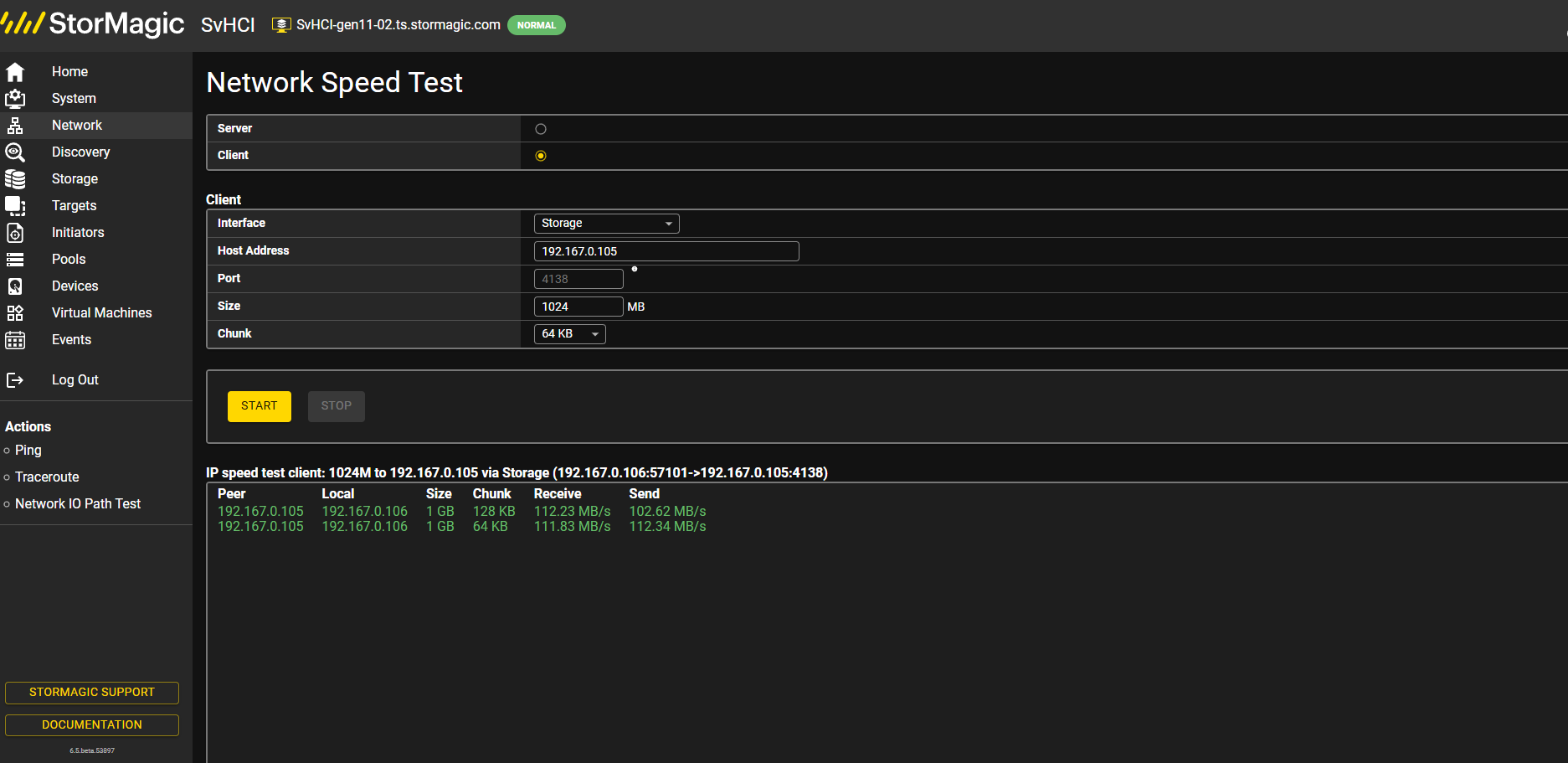Screen dimensions: 1568x763
Task: Click the Storage disk stack icon
Action: click(x=15, y=179)
